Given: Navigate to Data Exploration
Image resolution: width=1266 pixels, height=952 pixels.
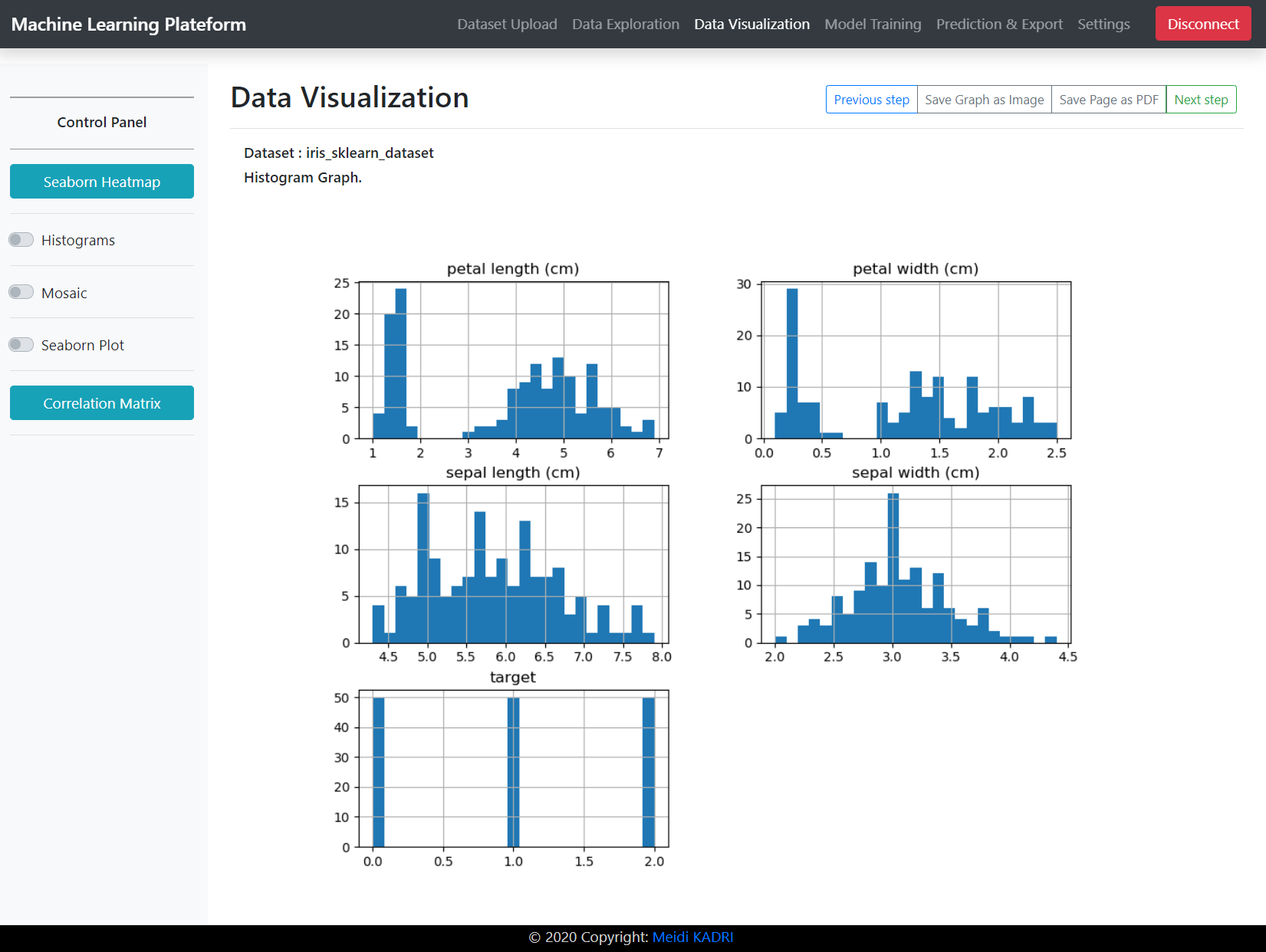Looking at the screenshot, I should (x=625, y=24).
